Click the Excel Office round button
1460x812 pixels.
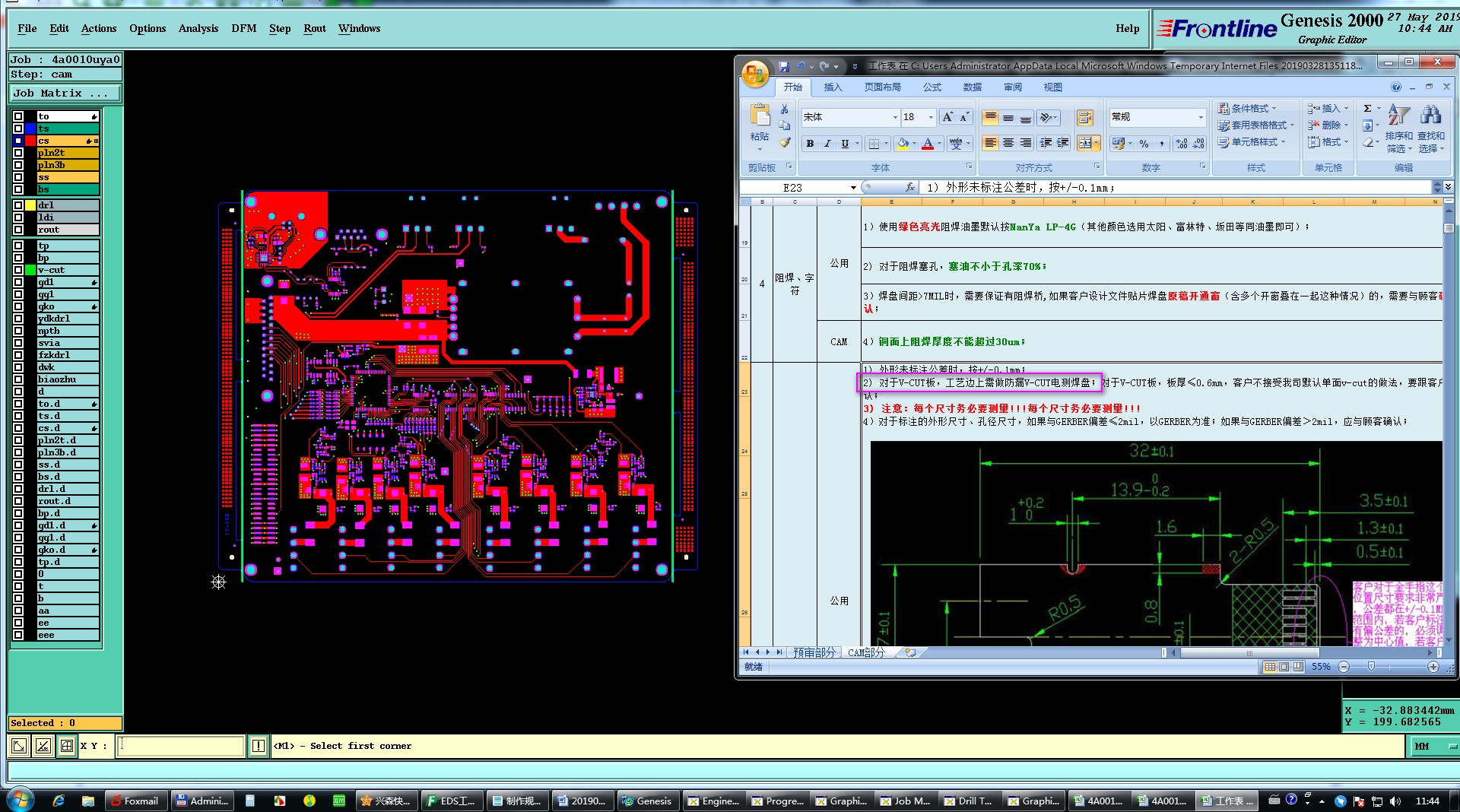(755, 74)
